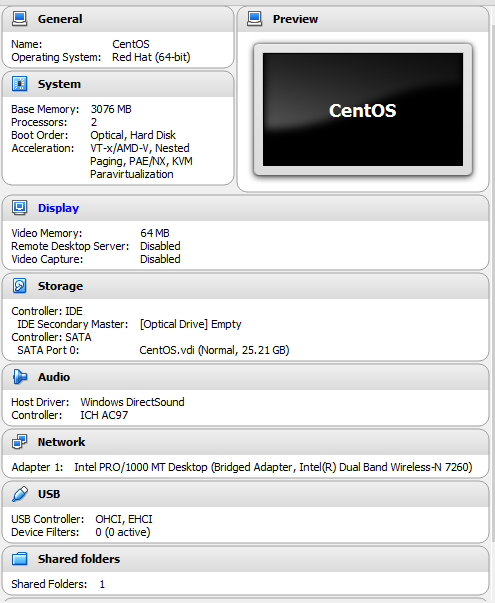Click the Controller: SATA row
This screenshot has width=495, height=603.
tap(51, 337)
